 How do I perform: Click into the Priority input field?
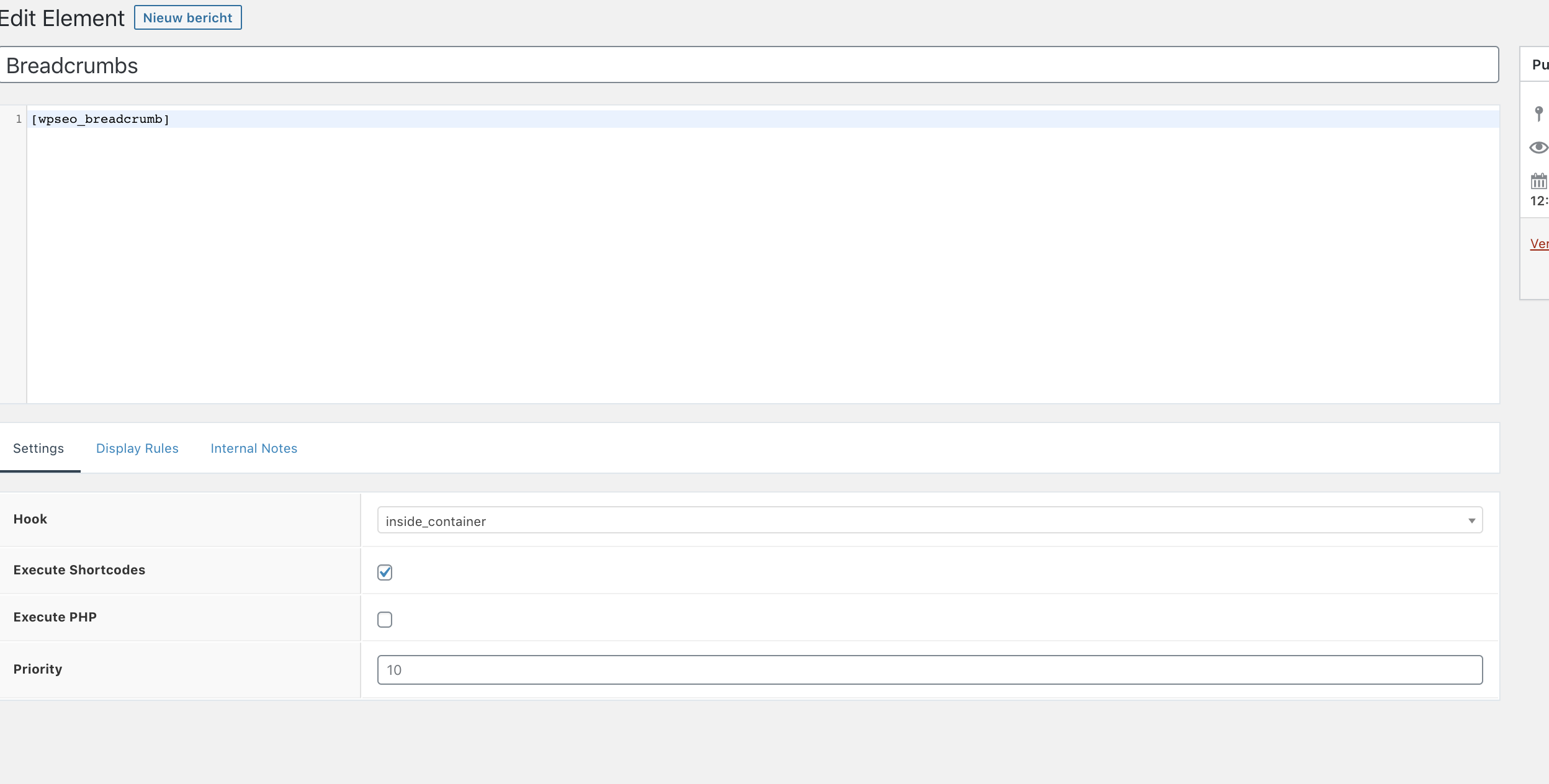[929, 670]
